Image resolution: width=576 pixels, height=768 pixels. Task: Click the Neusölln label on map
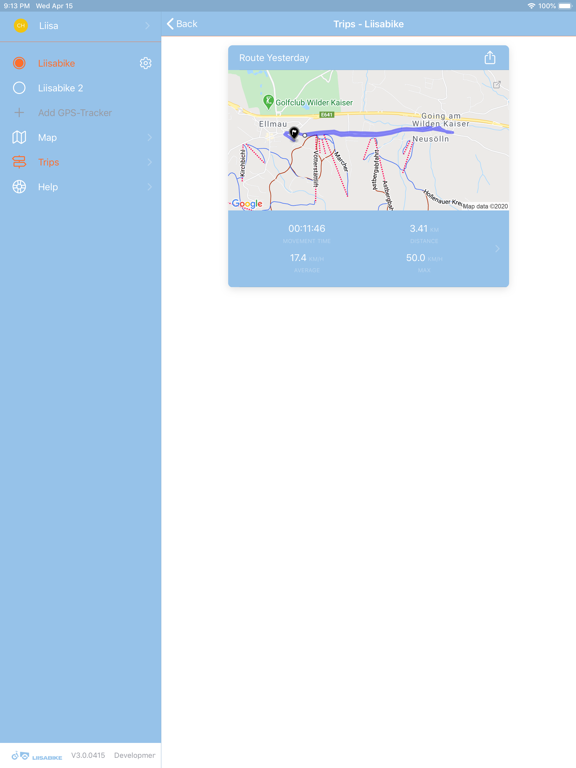tap(431, 139)
